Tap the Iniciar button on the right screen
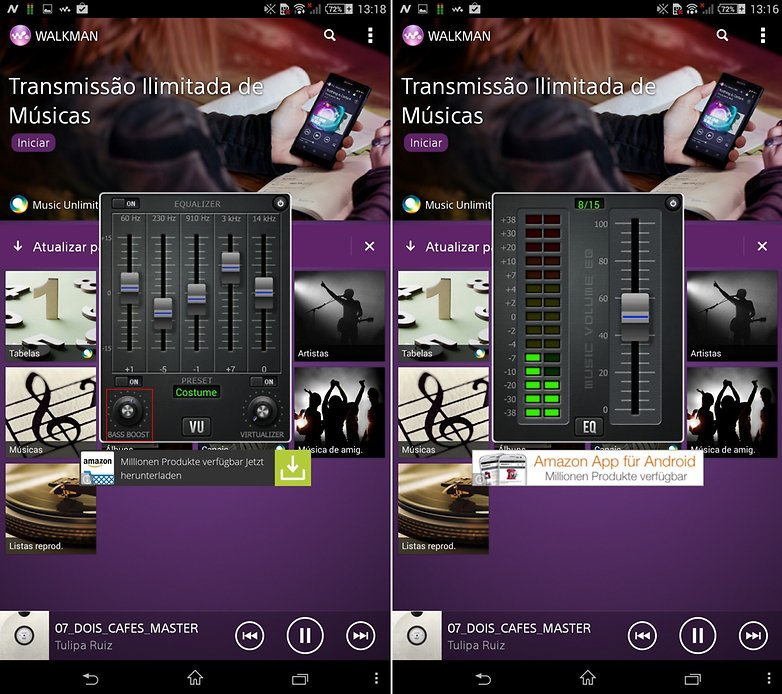The width and height of the screenshot is (782, 694). tap(426, 143)
